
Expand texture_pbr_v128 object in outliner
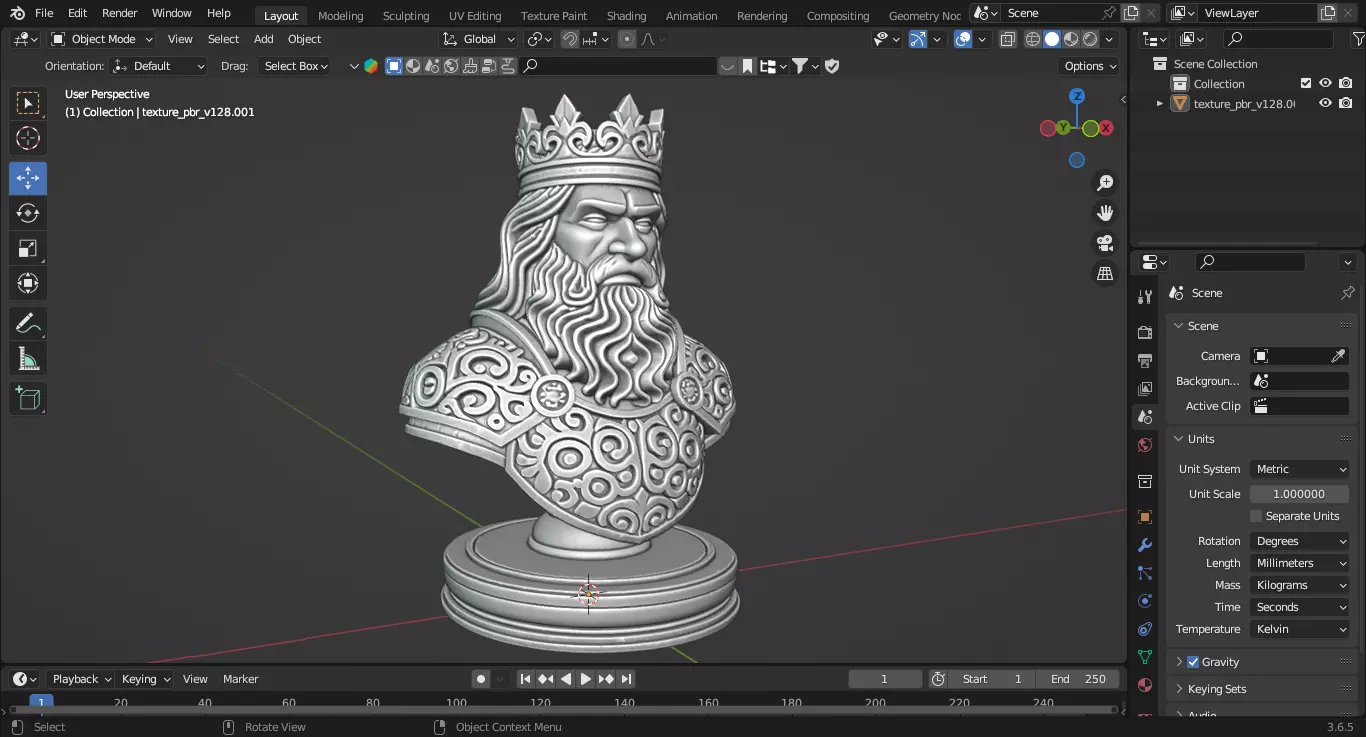point(1160,103)
